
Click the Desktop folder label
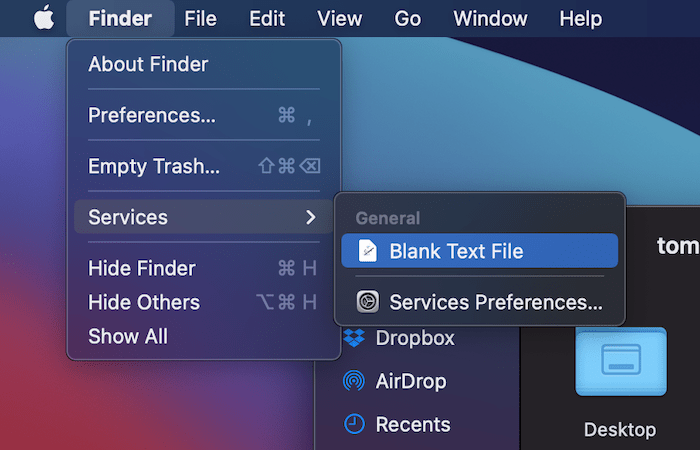(x=620, y=429)
